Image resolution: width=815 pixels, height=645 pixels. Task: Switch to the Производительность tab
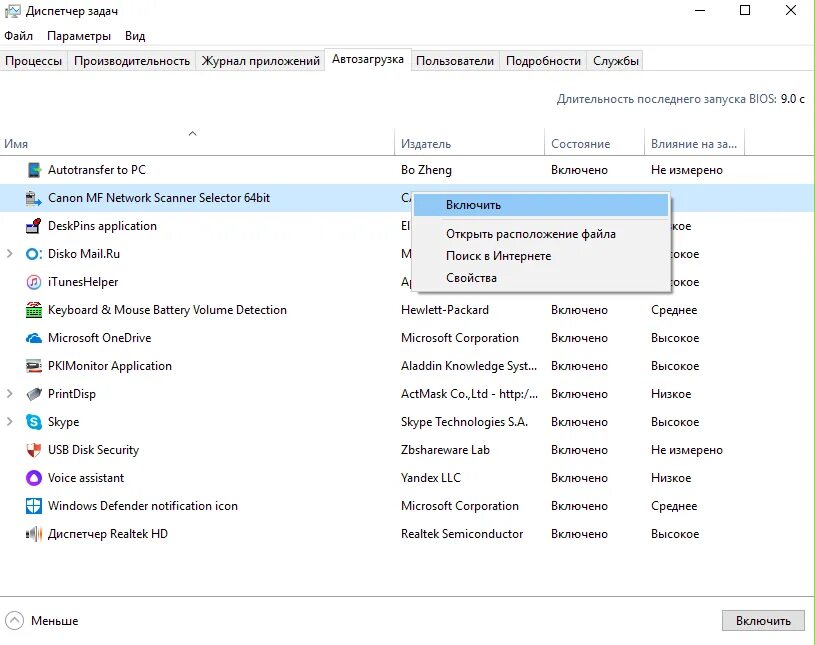click(132, 61)
